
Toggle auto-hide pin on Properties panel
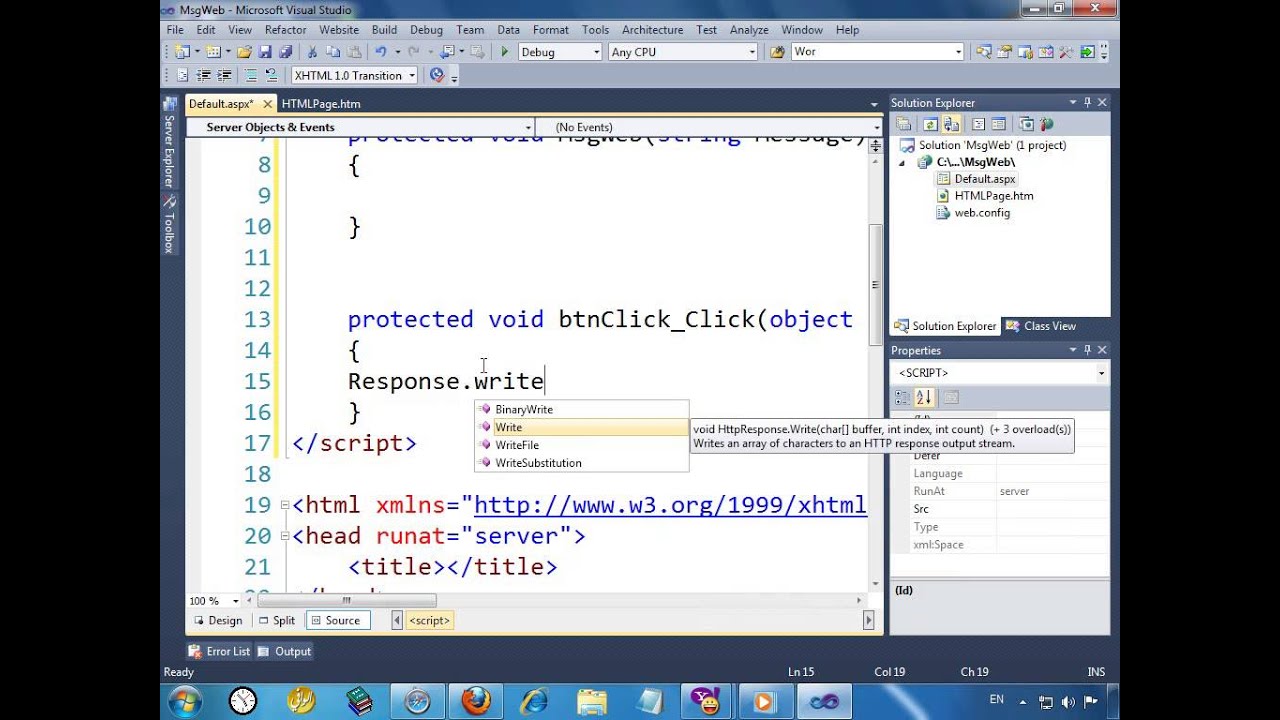(x=1087, y=350)
